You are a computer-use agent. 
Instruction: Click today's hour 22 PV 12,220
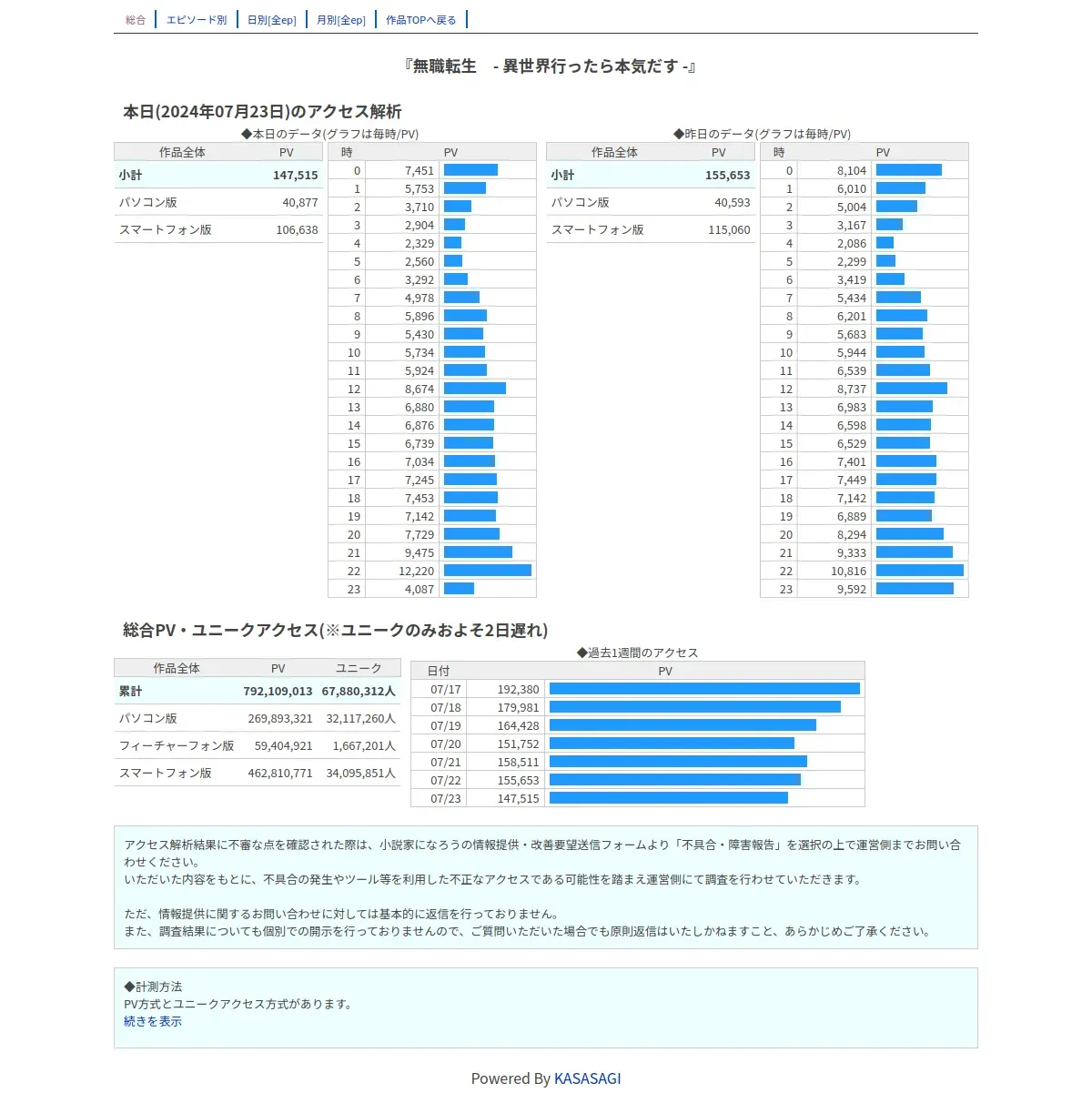pos(417,572)
